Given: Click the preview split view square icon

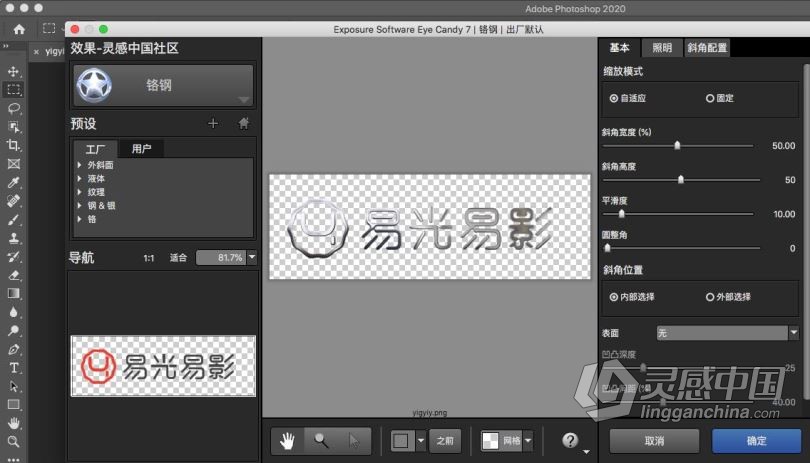Looking at the screenshot, I should 401,441.
